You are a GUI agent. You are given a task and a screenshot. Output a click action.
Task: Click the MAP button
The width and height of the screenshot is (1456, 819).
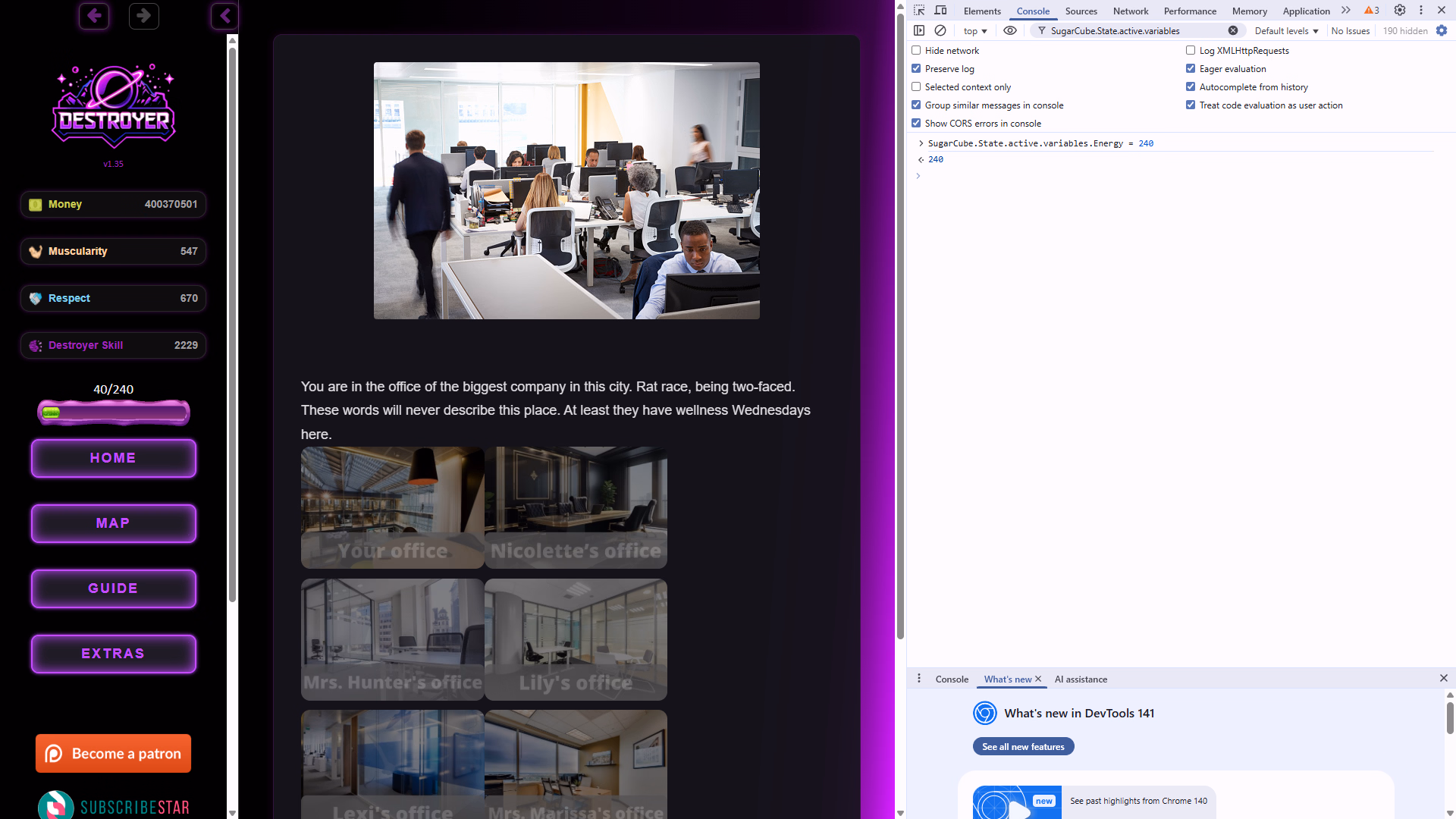point(114,523)
